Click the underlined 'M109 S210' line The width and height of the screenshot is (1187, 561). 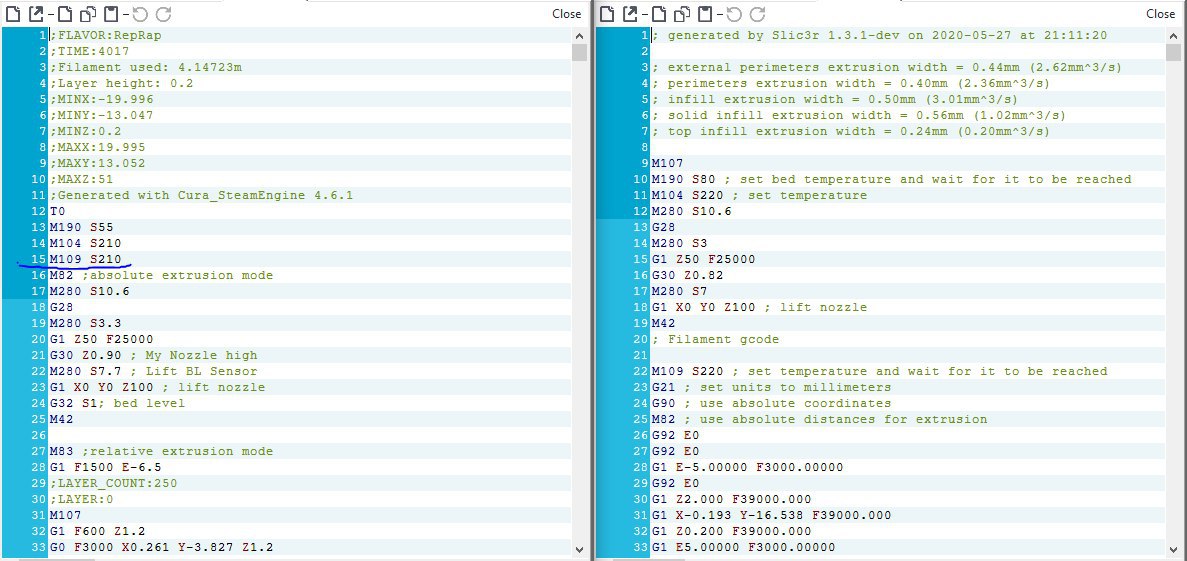[x=86, y=259]
